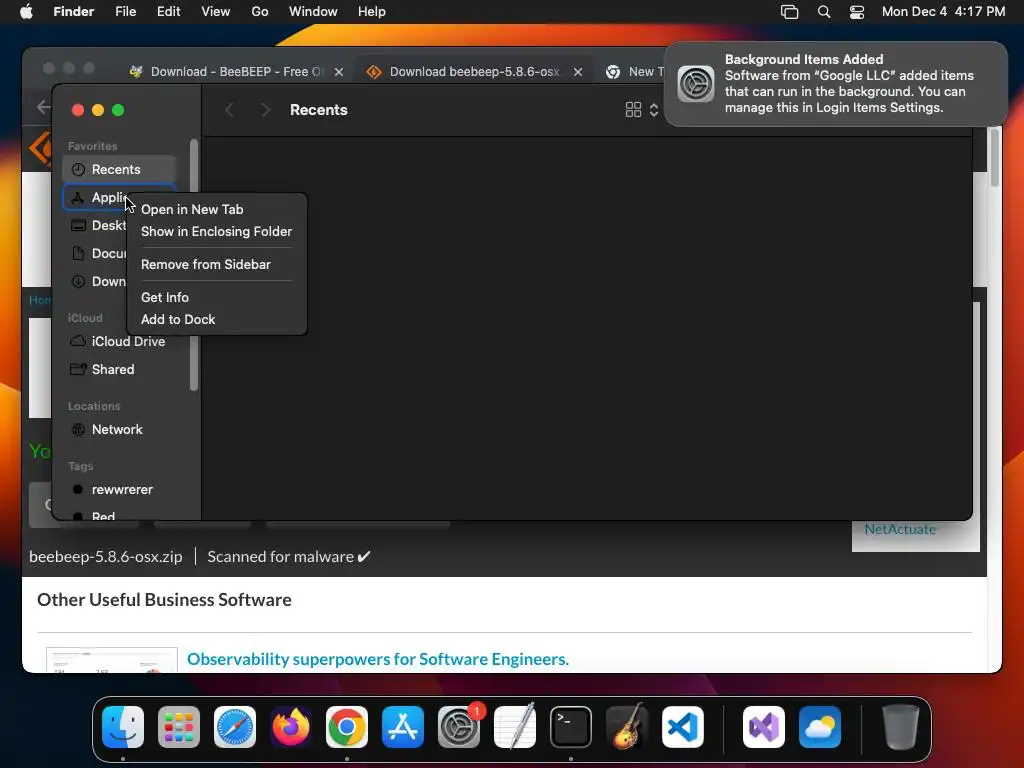Click the Observability ad thumbnail image
The width and height of the screenshot is (1024, 768).
(112, 660)
